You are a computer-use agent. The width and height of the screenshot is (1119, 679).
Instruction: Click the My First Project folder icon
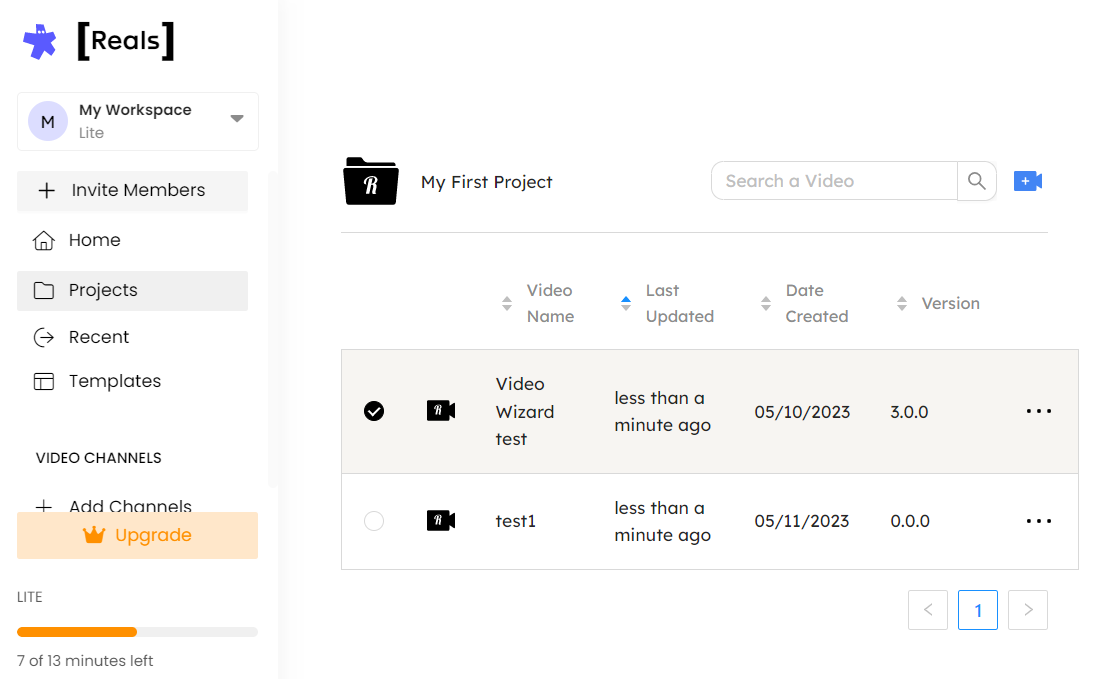(x=370, y=182)
